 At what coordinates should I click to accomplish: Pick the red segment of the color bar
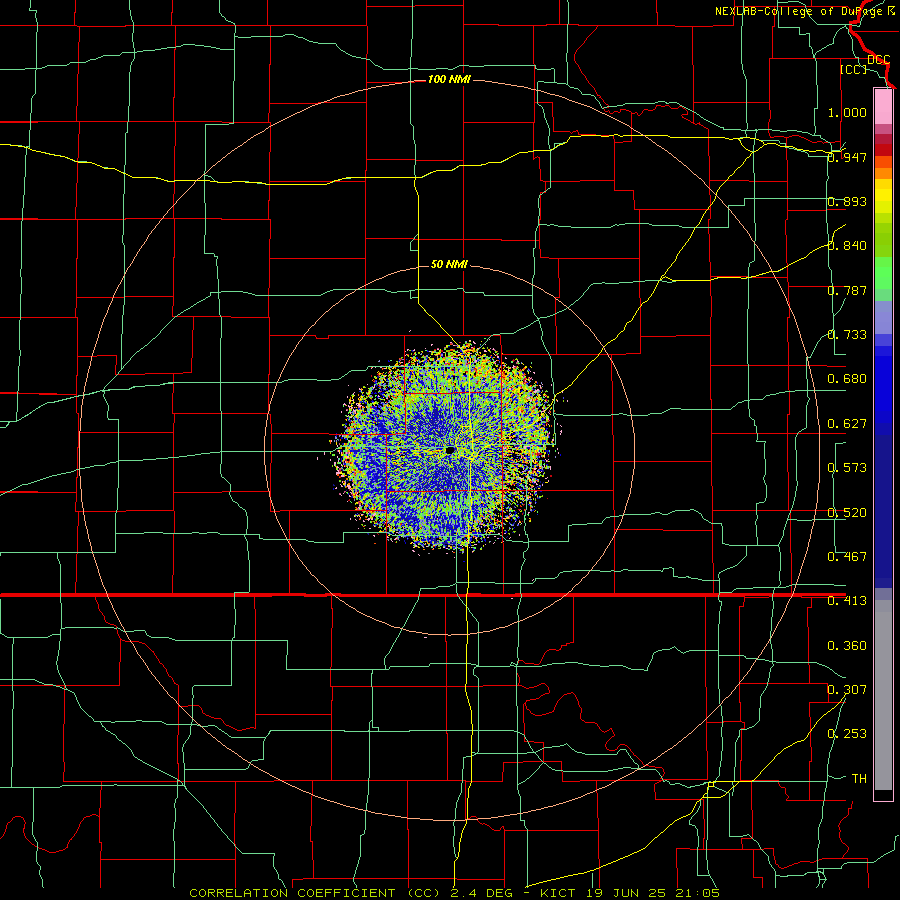(x=883, y=149)
